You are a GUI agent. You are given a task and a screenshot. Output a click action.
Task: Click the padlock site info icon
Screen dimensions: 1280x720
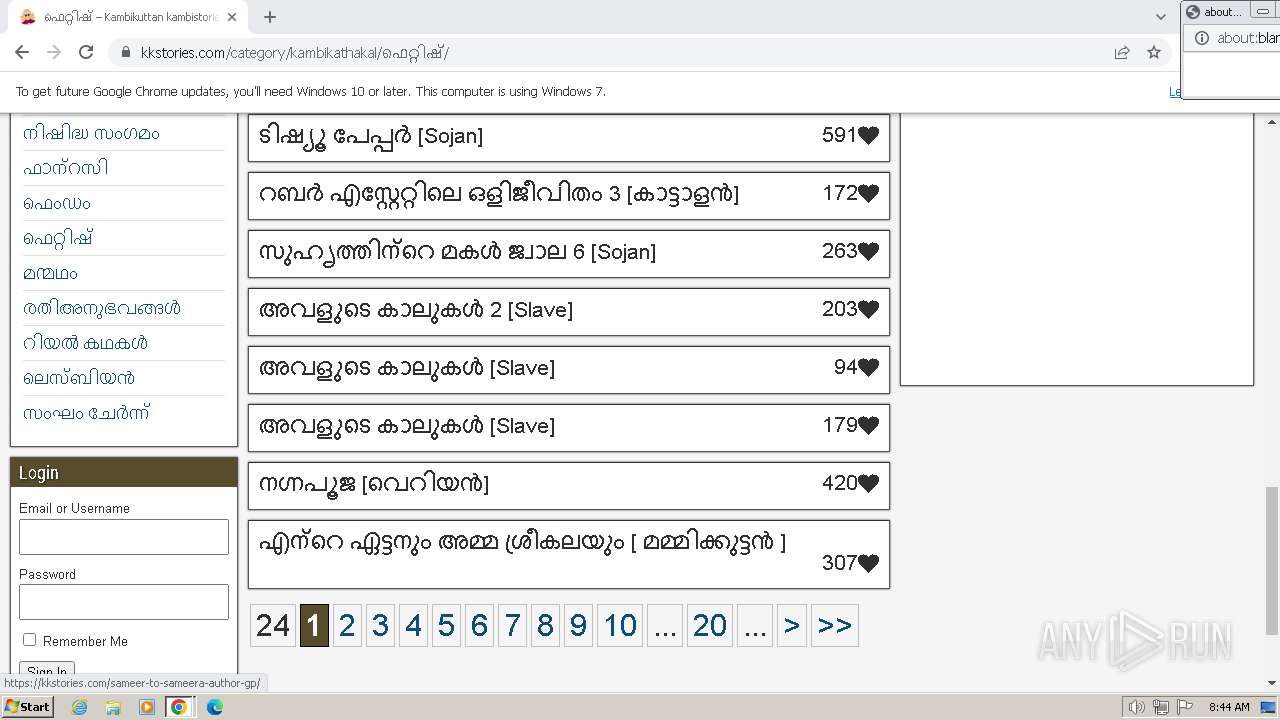126,53
